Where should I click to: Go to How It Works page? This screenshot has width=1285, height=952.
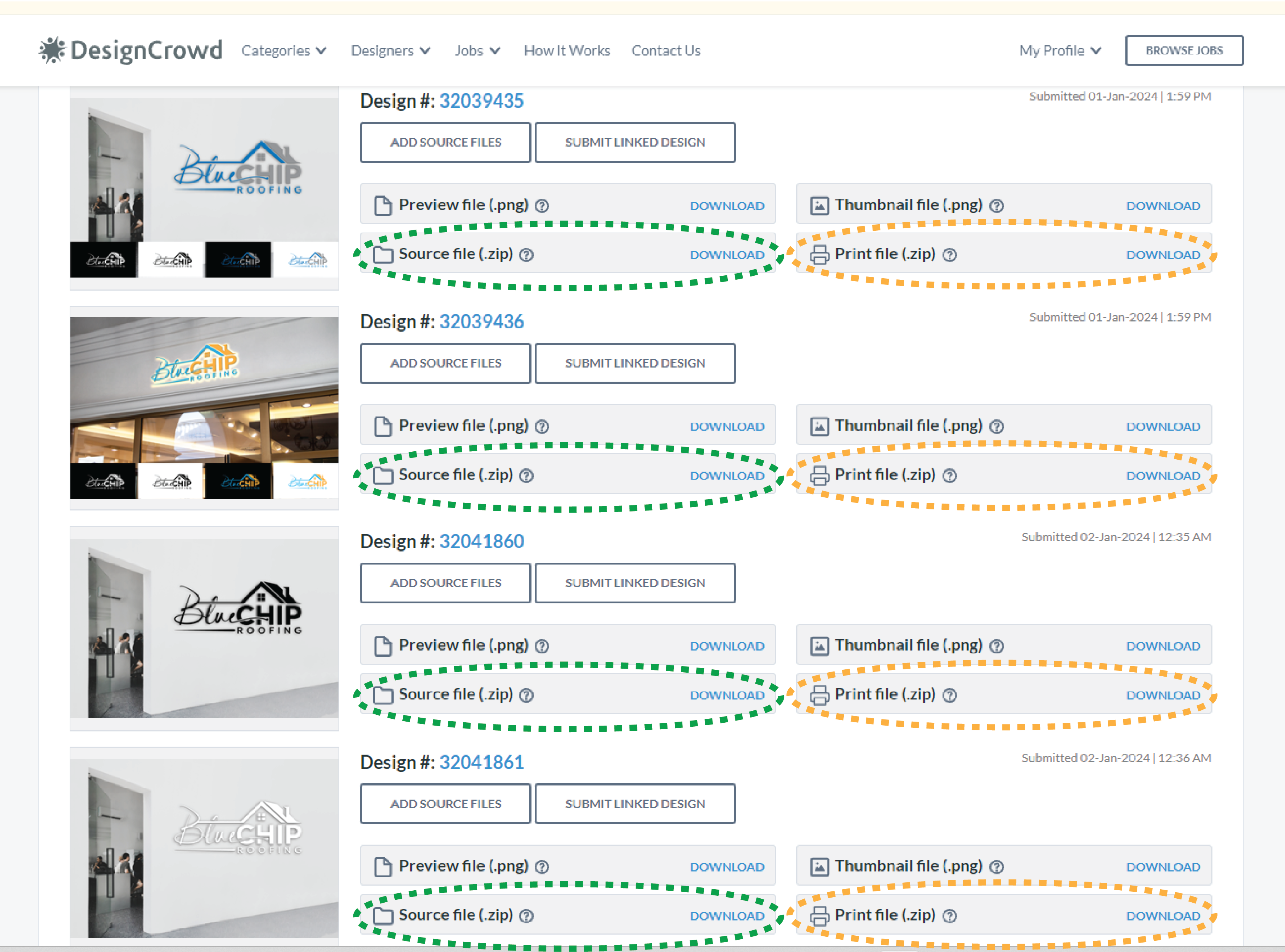point(567,51)
